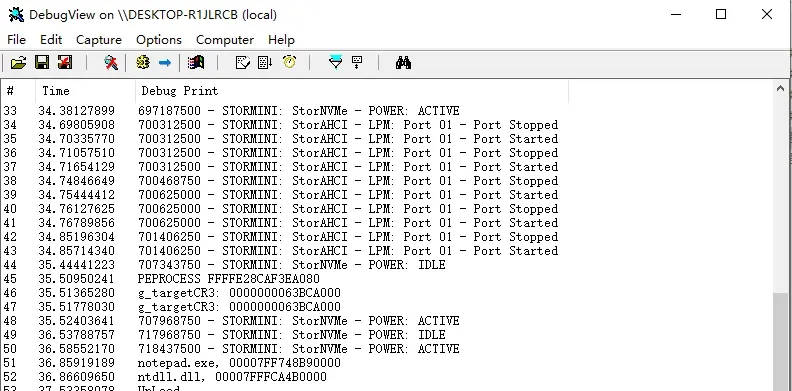Toggle Capture with the magnifying glass icon
792x391 pixels.
[x=111, y=63]
